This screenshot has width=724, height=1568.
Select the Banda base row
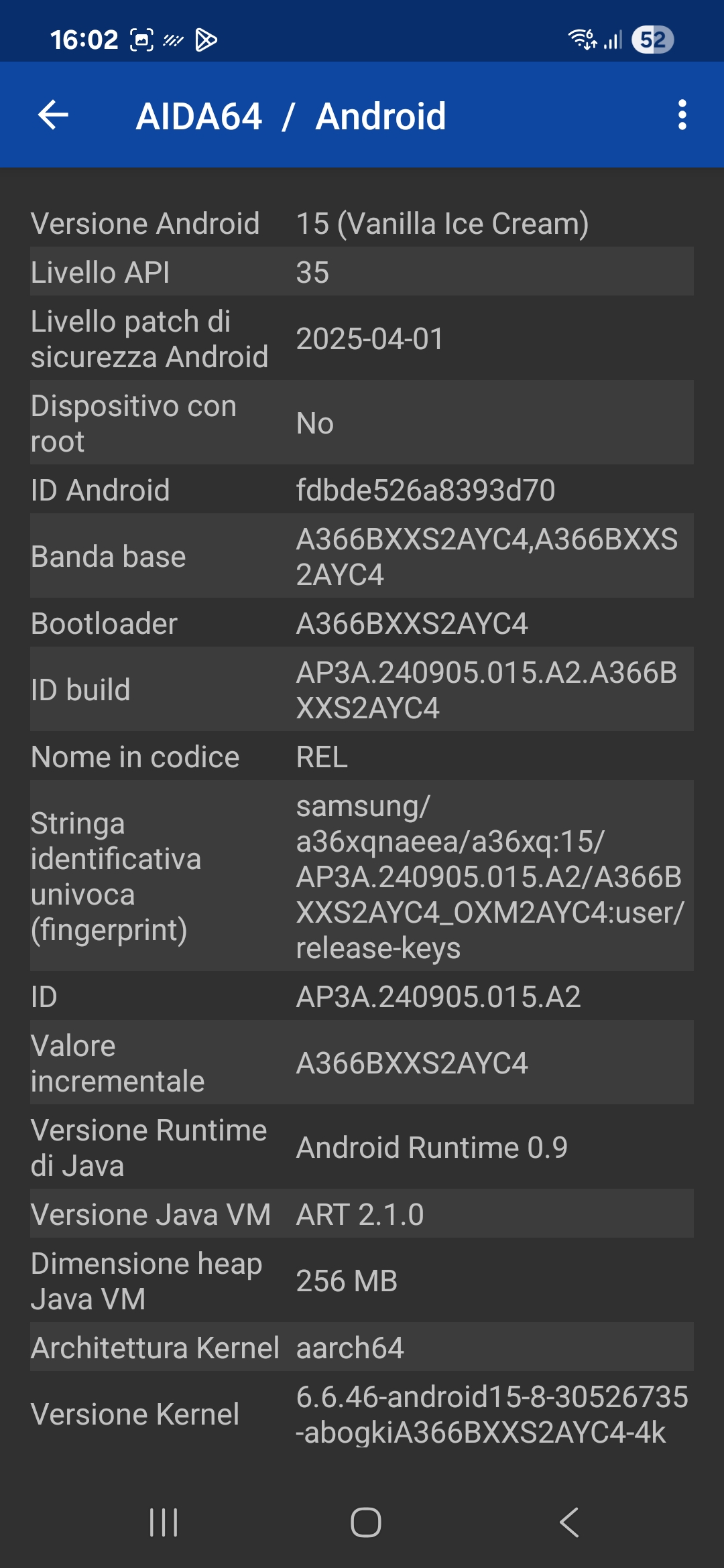point(362,556)
